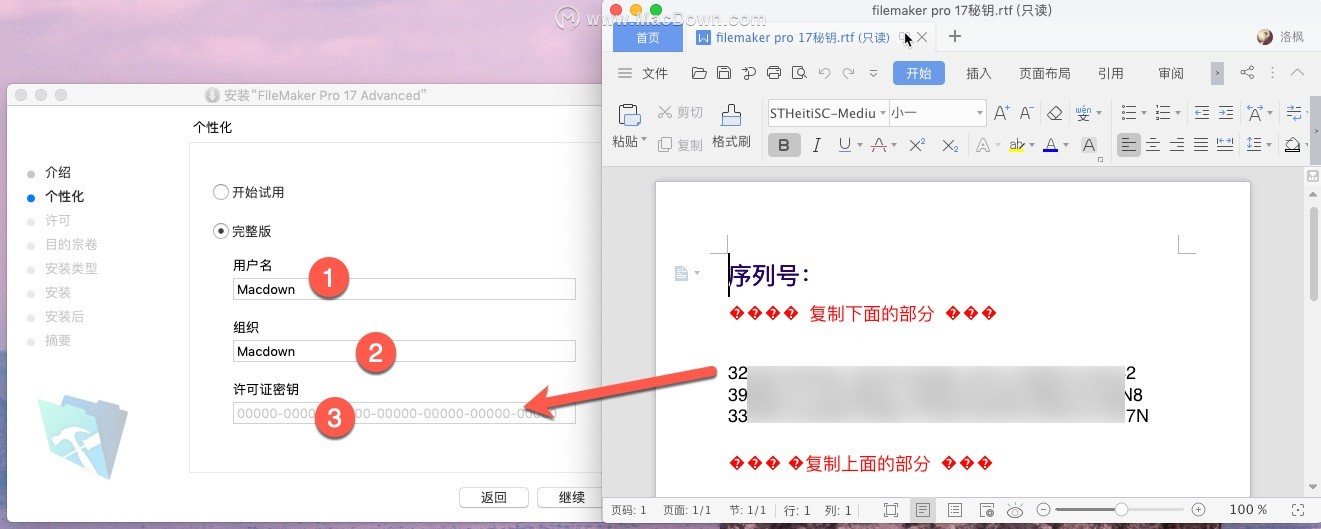1321x529 pixels.
Task: Click the 剪切 cut button
Action: [x=680, y=113]
